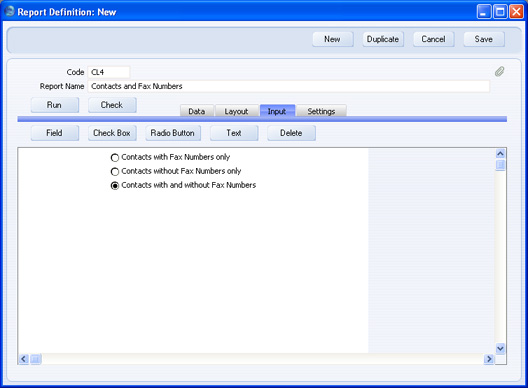Image resolution: width=528 pixels, height=388 pixels.
Task: Click the horizontal scrollbar left arrow
Action: 23,359
